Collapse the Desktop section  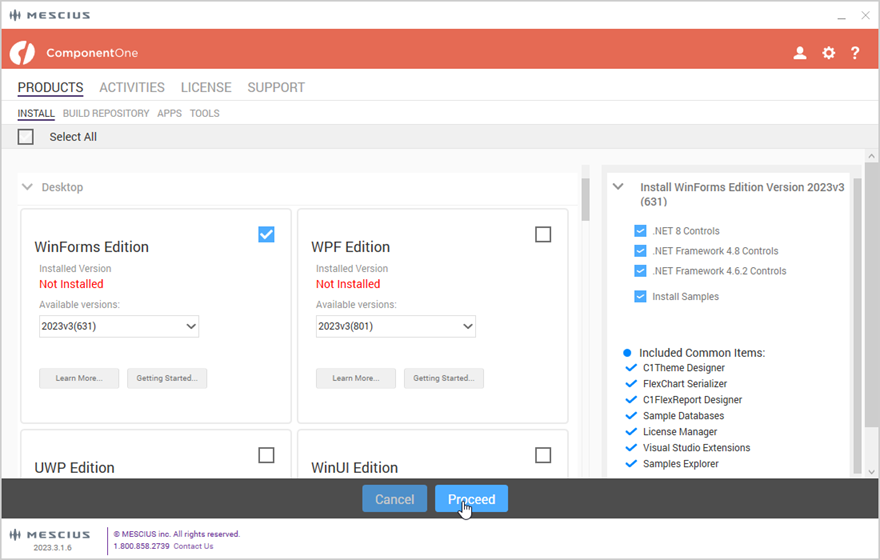(28, 187)
